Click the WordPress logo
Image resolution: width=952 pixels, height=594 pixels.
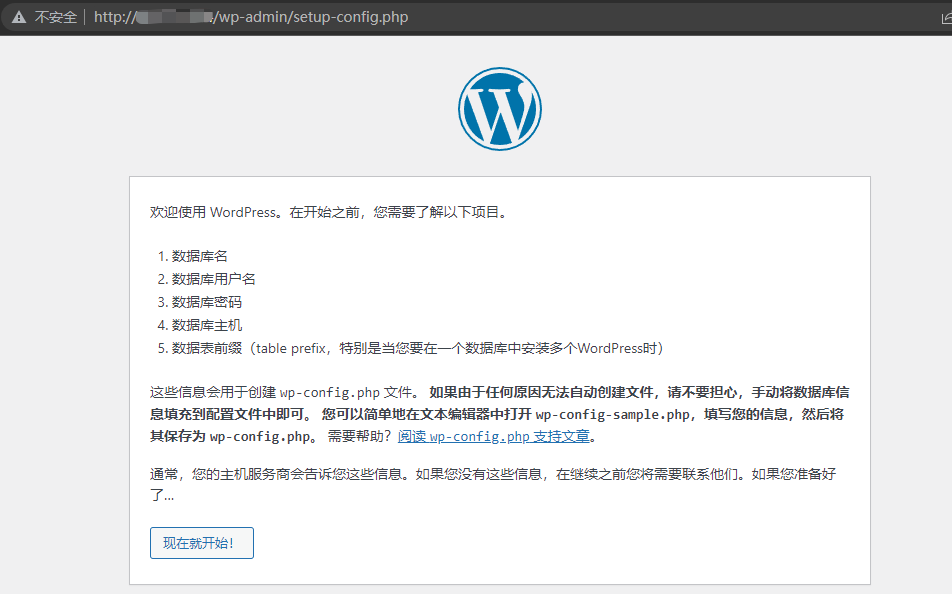(x=500, y=109)
